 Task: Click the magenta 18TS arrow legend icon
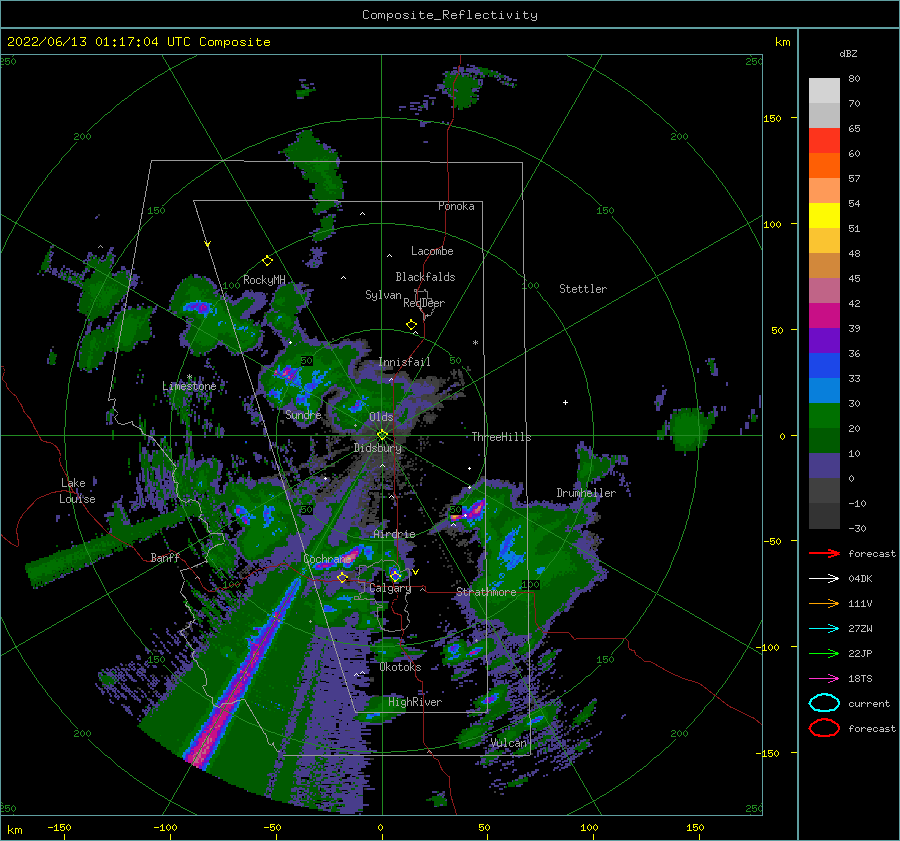tap(824, 679)
